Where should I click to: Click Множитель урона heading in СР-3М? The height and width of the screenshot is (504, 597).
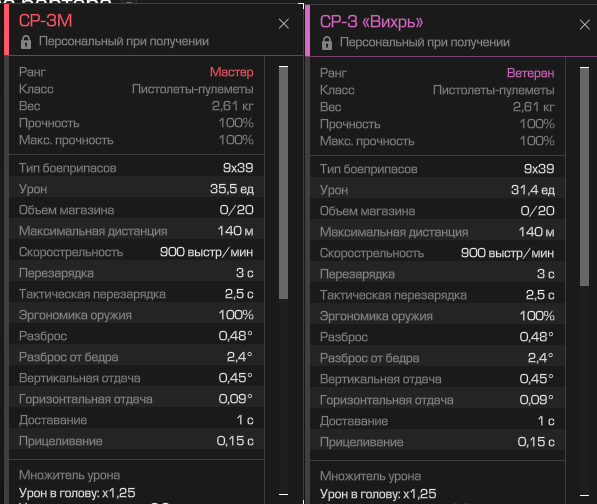(69, 475)
